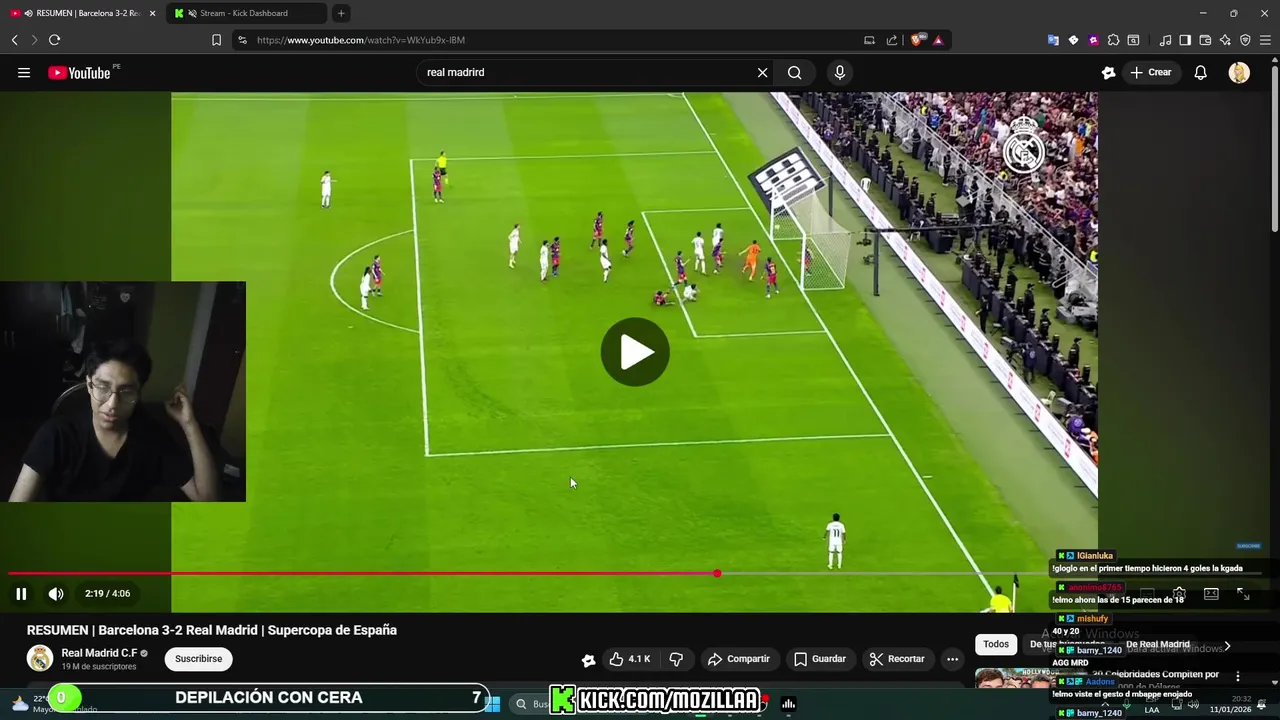Click the page scrollbar up arrow
This screenshot has height=720, width=1280.
point(1274,60)
